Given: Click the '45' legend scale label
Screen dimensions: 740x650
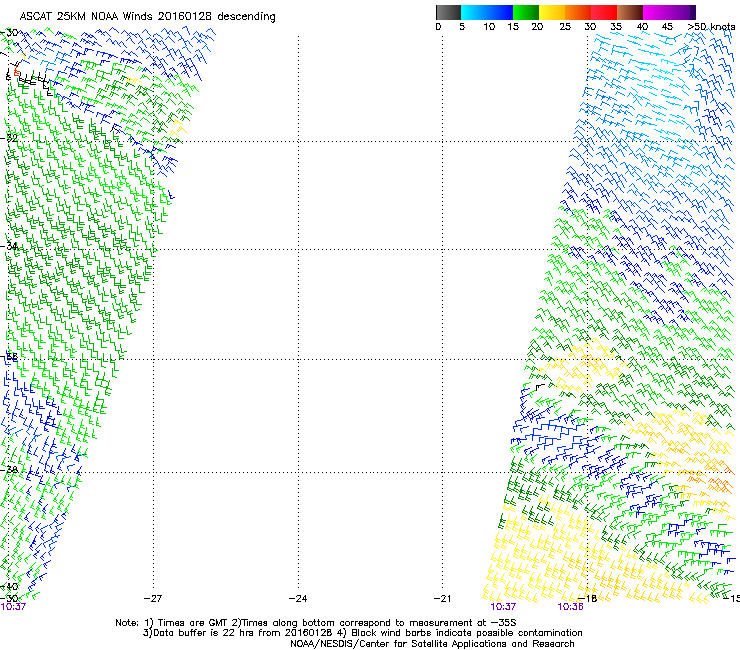Looking at the screenshot, I should pos(667,27).
